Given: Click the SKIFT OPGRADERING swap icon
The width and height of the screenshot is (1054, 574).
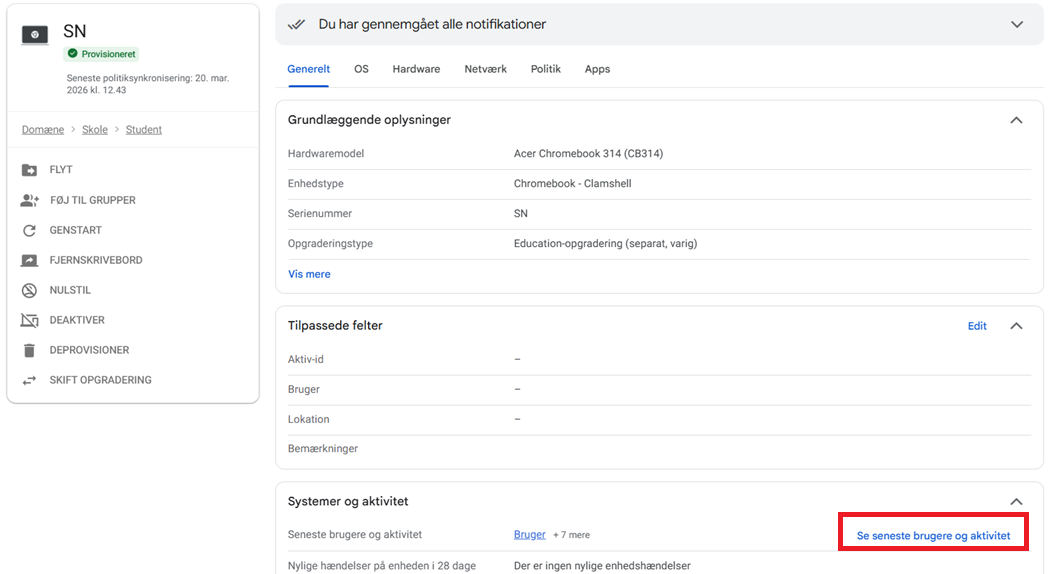Looking at the screenshot, I should click(x=30, y=380).
